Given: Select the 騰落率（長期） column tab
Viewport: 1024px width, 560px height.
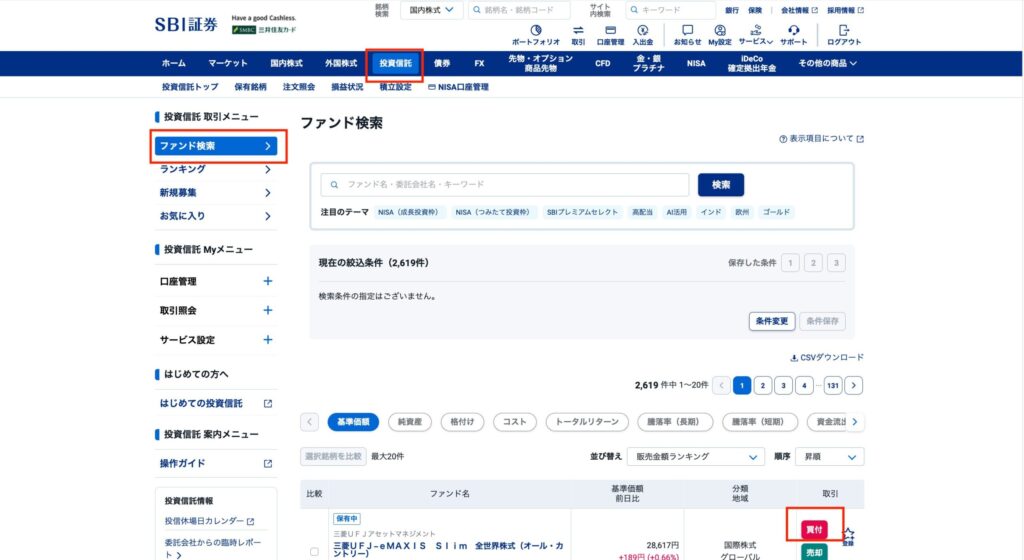Looking at the screenshot, I should (x=675, y=422).
